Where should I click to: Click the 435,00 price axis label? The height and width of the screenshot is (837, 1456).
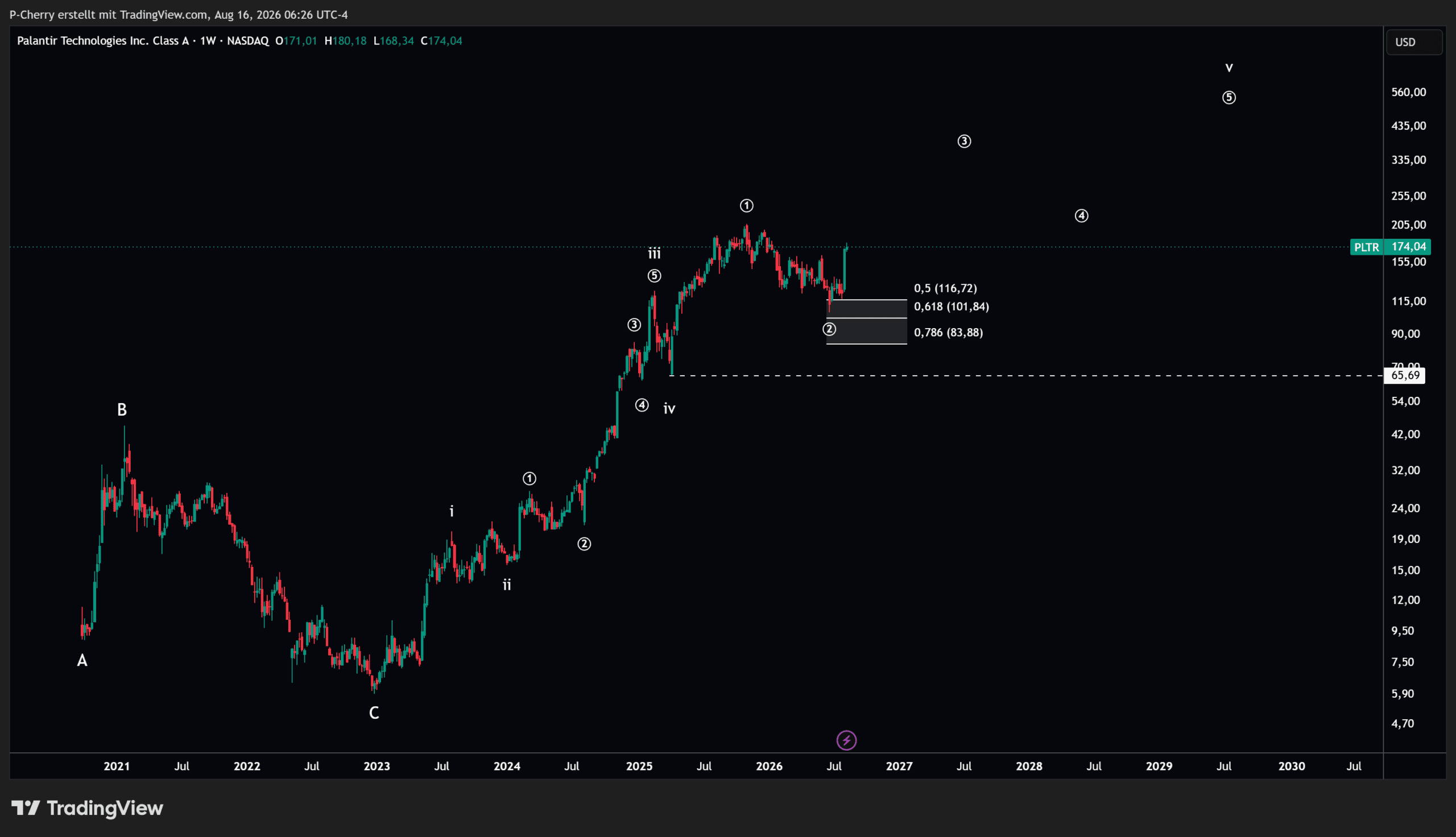pyautogui.click(x=1408, y=125)
